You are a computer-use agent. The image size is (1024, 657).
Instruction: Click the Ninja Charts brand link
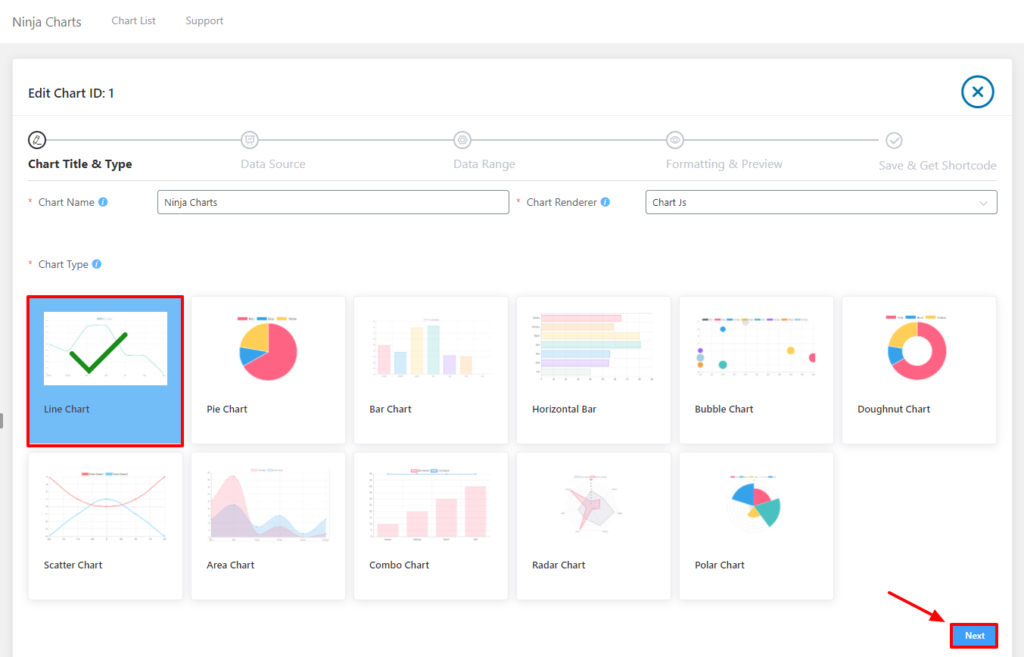pyautogui.click(x=47, y=21)
